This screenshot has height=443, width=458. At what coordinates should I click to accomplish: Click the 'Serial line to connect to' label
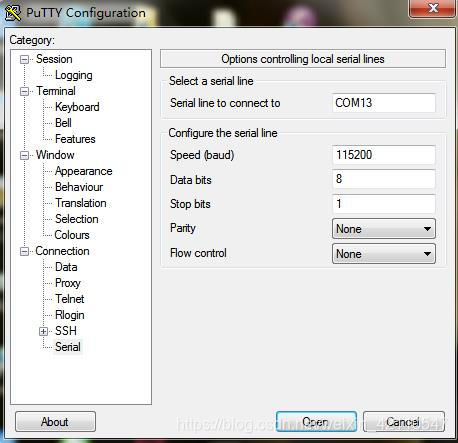(x=225, y=103)
